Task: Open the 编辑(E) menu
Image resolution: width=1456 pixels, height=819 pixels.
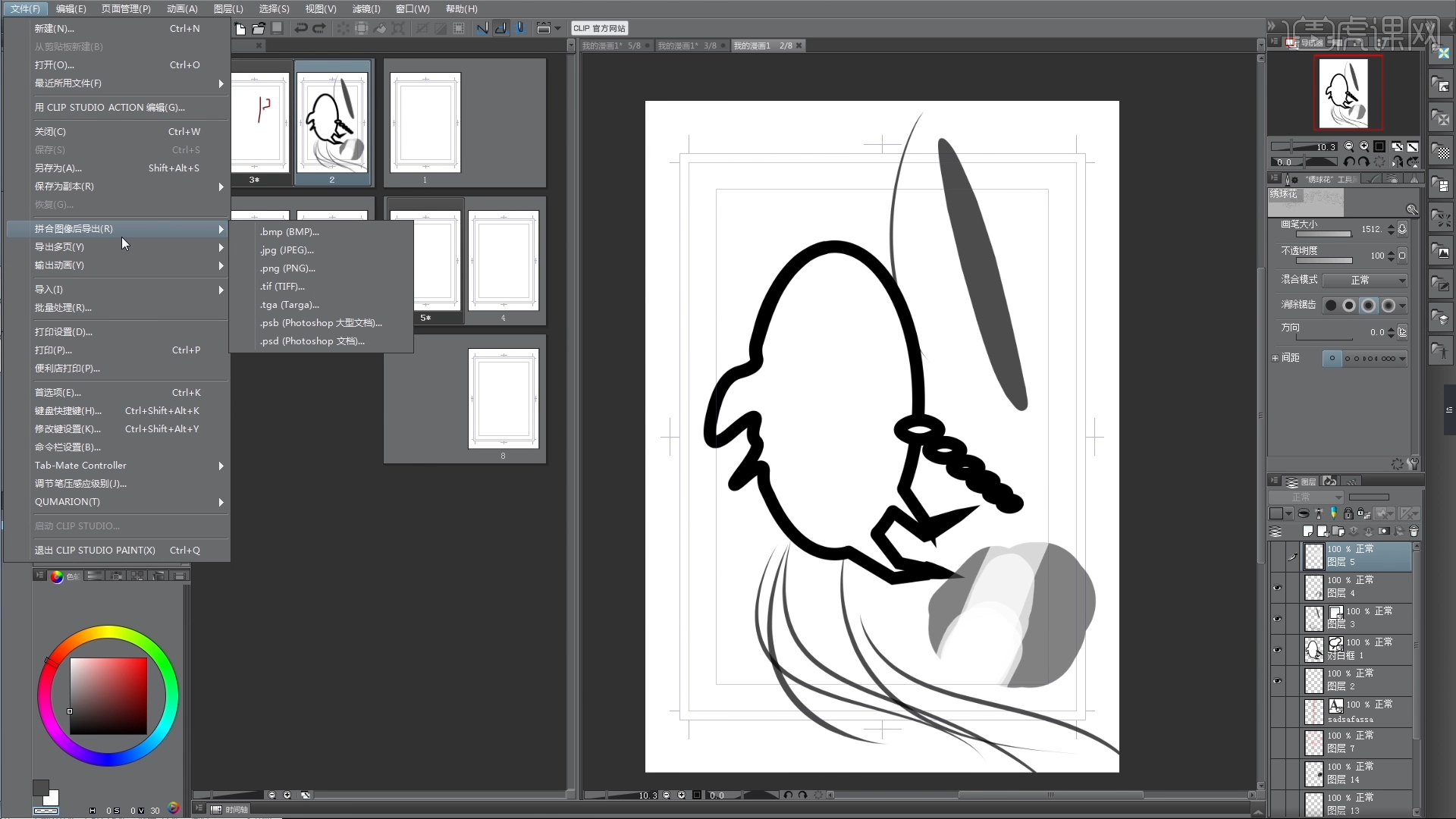Action: [71, 9]
